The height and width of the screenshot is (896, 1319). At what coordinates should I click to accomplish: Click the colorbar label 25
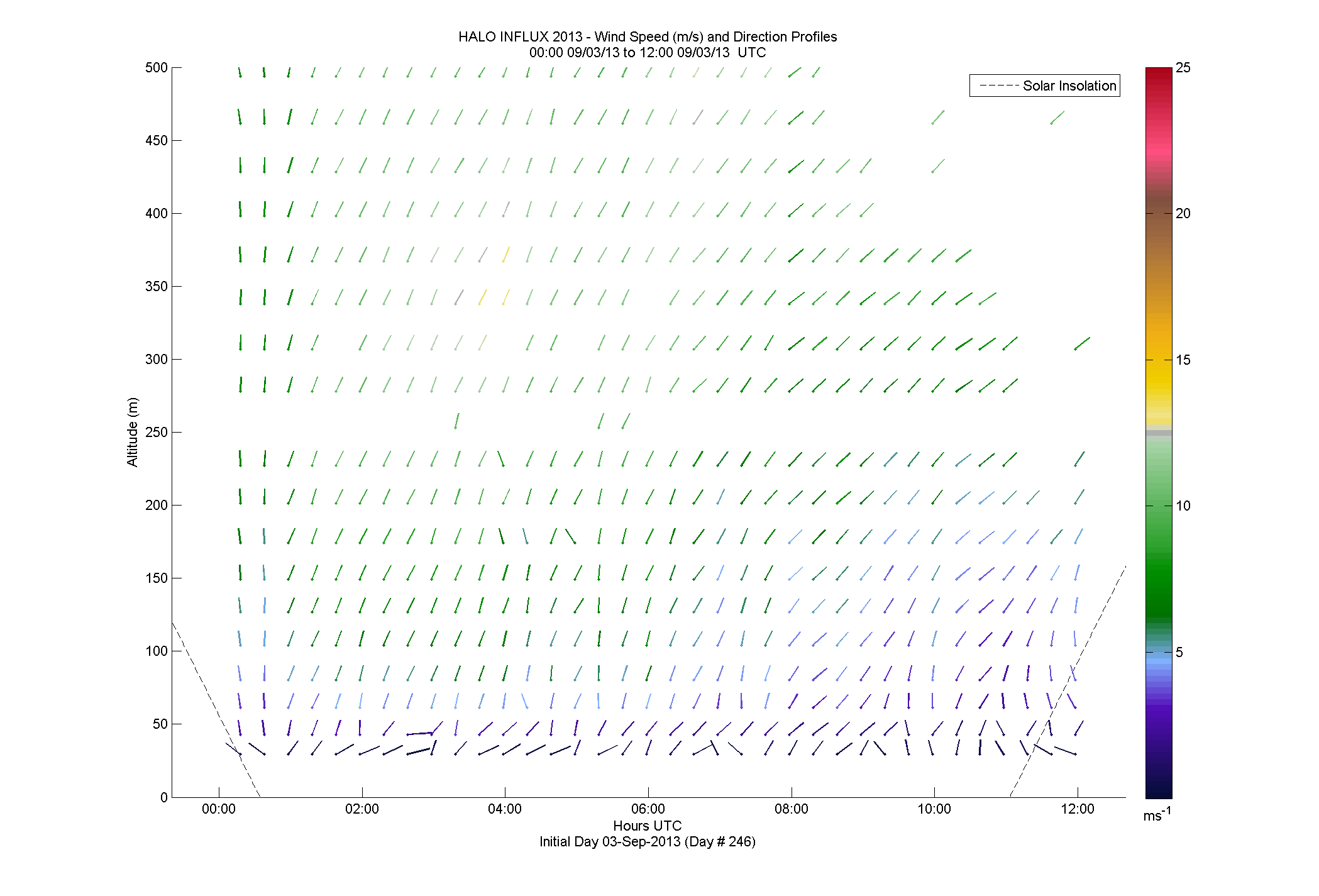pyautogui.click(x=1183, y=67)
